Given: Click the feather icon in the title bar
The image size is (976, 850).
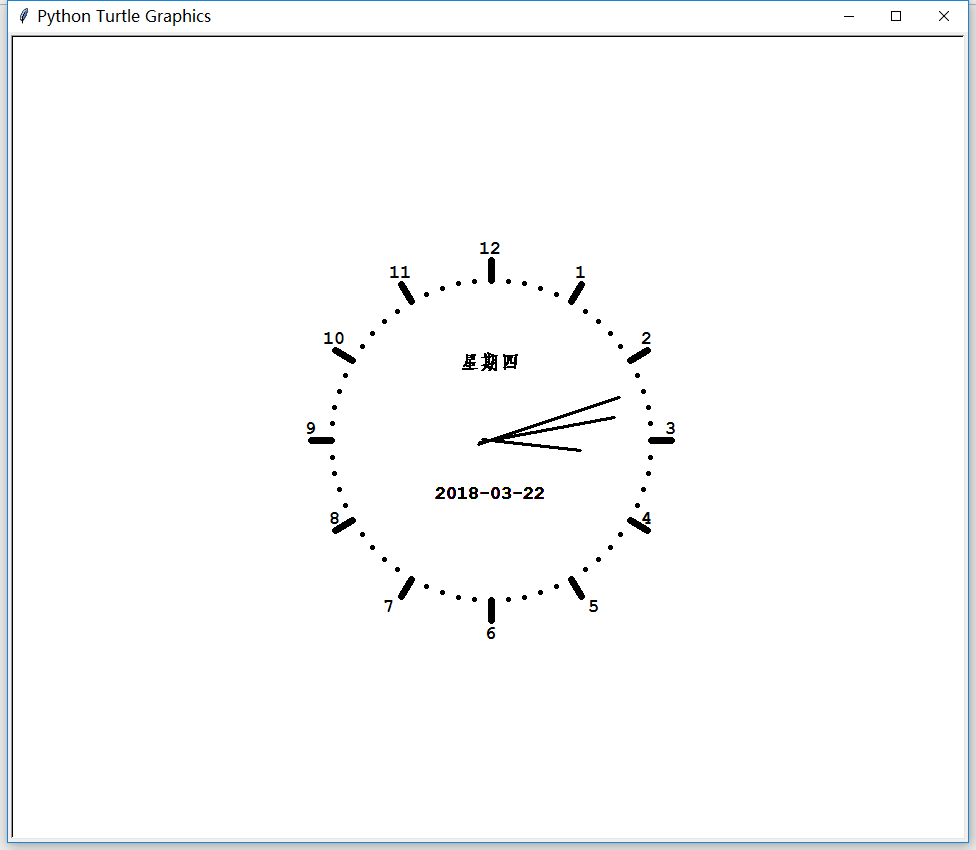Looking at the screenshot, I should (24, 16).
